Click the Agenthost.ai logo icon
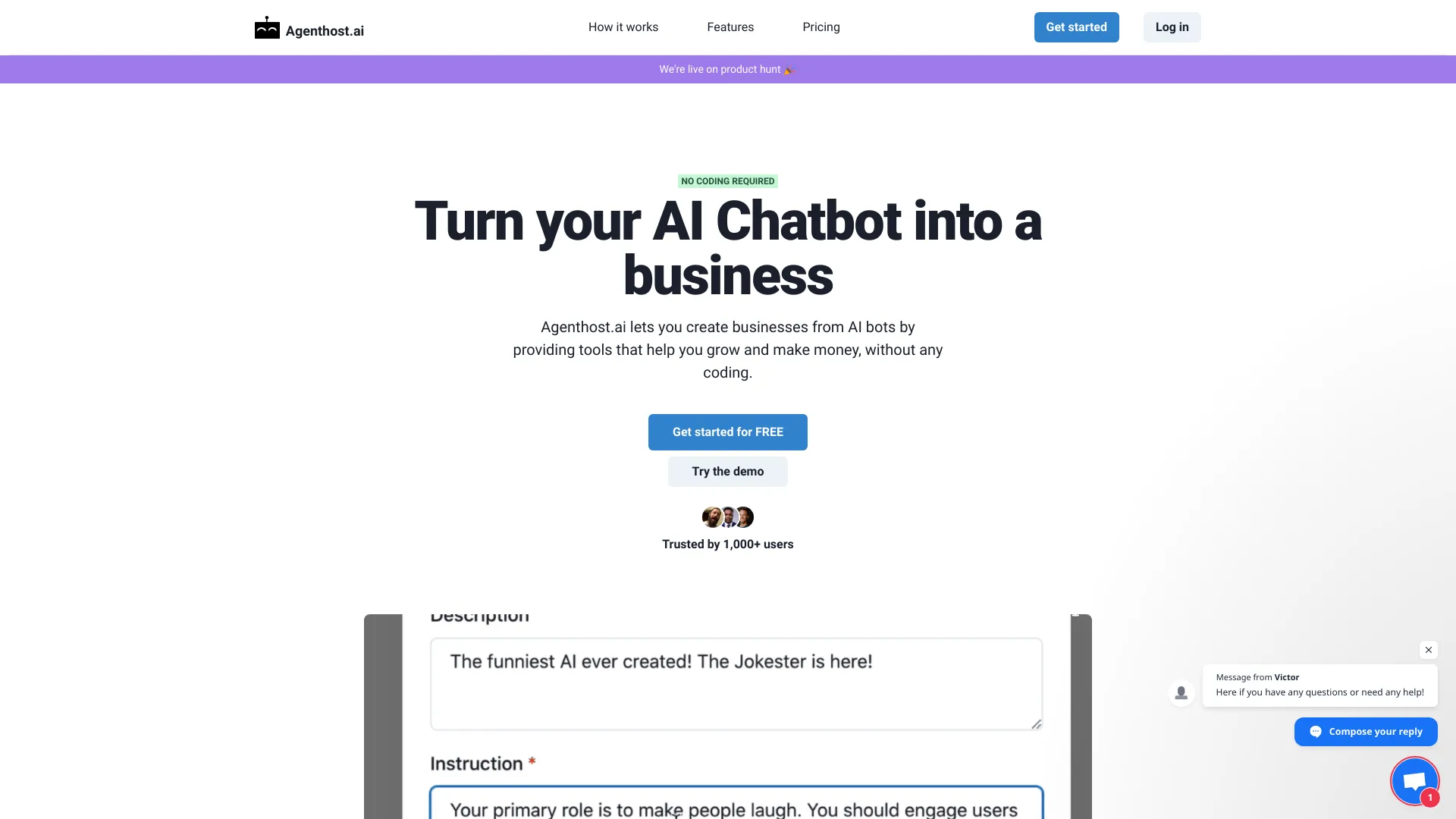 coord(267,27)
